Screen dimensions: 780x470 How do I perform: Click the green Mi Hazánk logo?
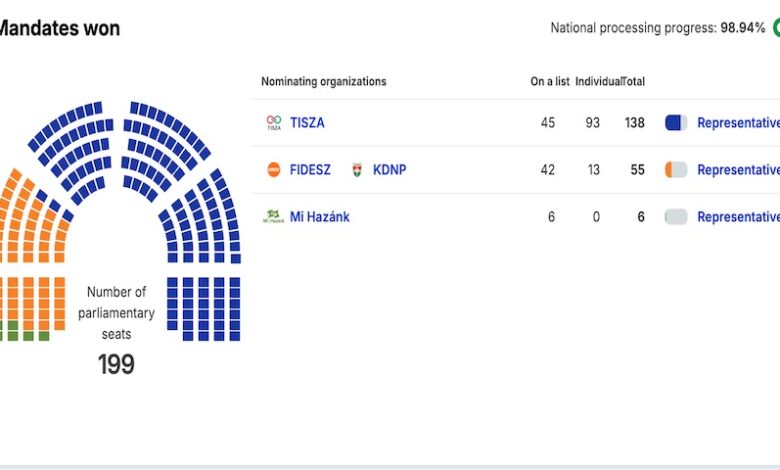click(273, 217)
